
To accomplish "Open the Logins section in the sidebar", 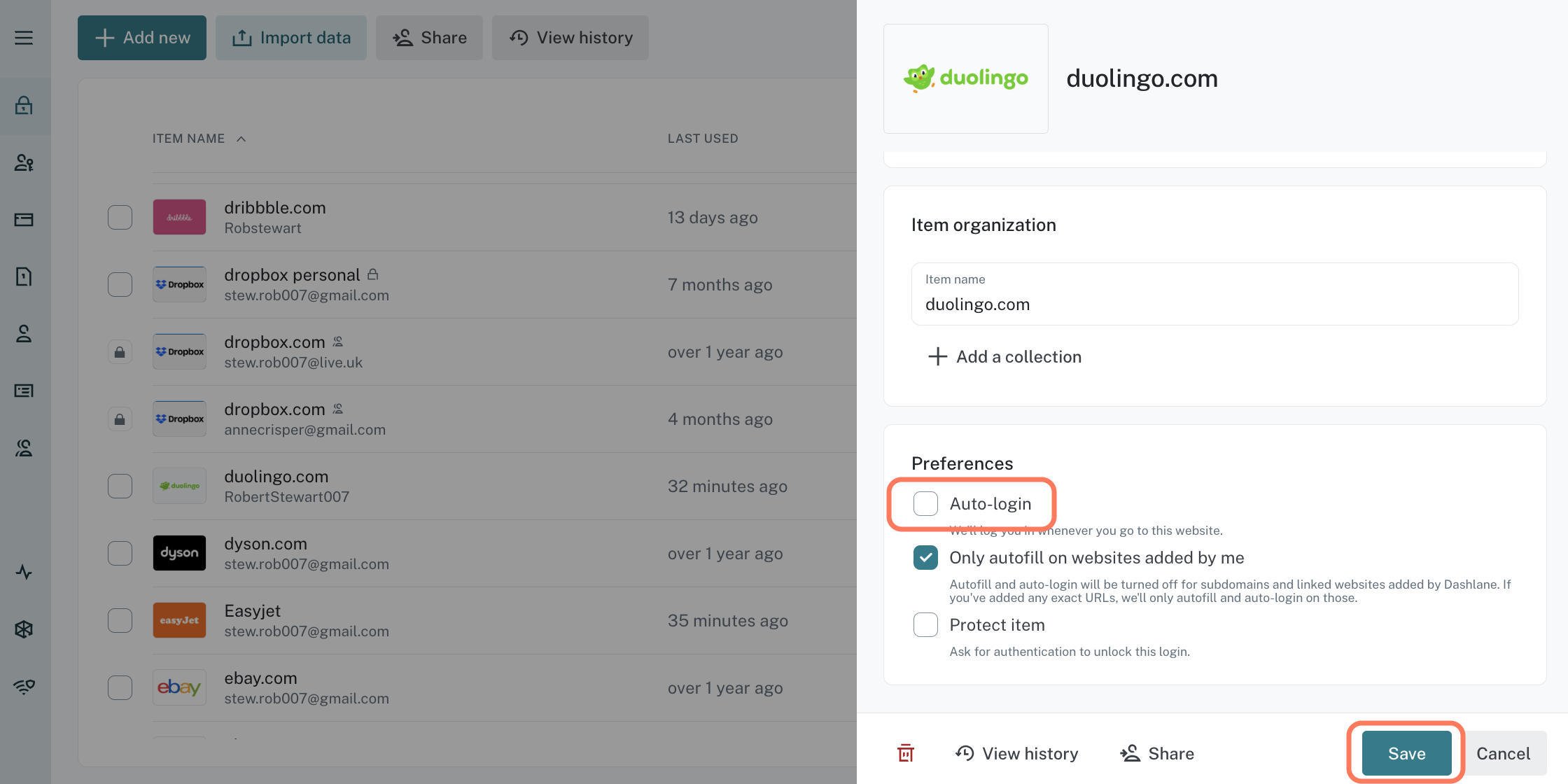I will coord(25,106).
